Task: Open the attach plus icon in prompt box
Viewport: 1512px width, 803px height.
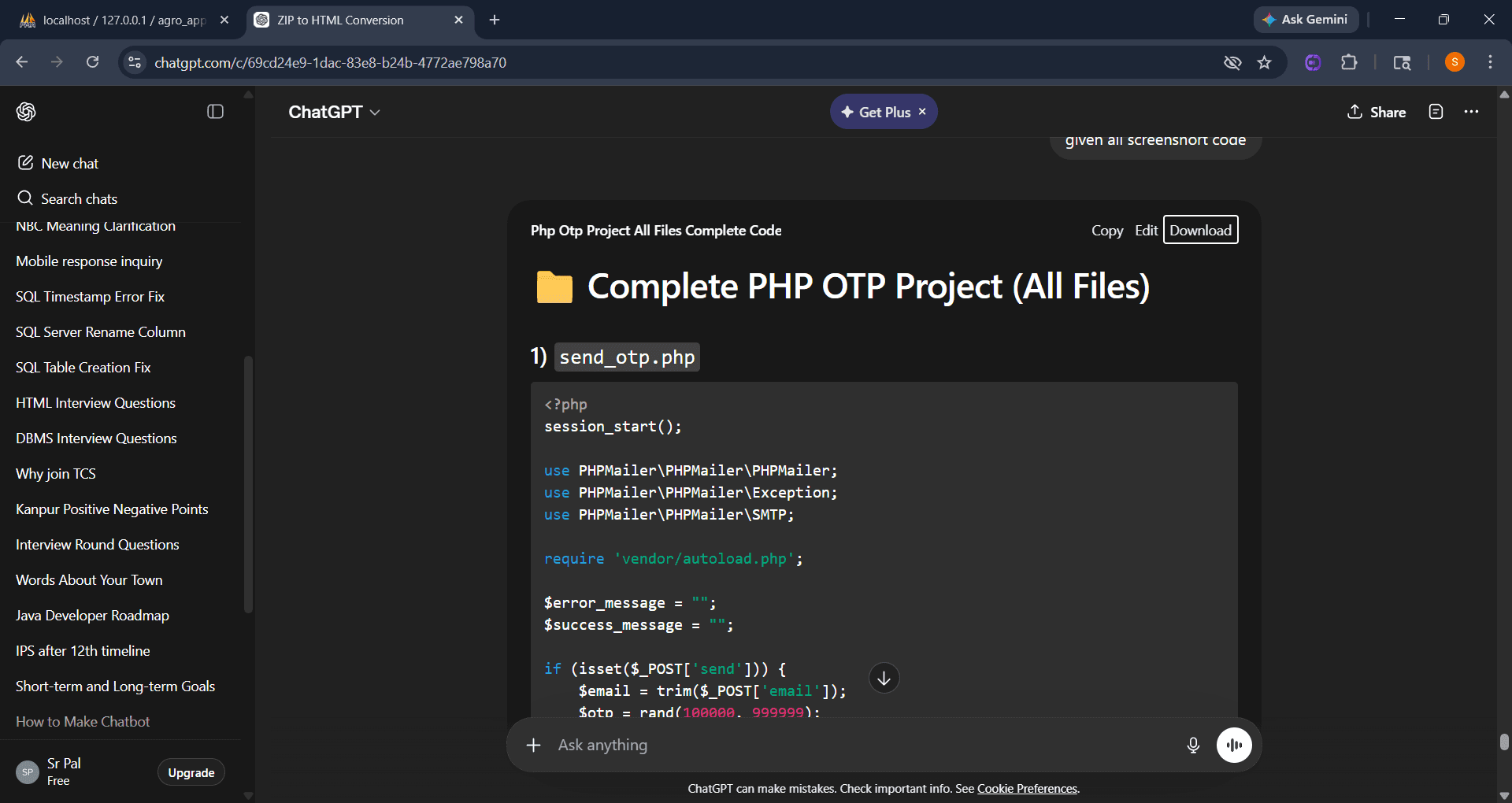Action: click(x=533, y=745)
